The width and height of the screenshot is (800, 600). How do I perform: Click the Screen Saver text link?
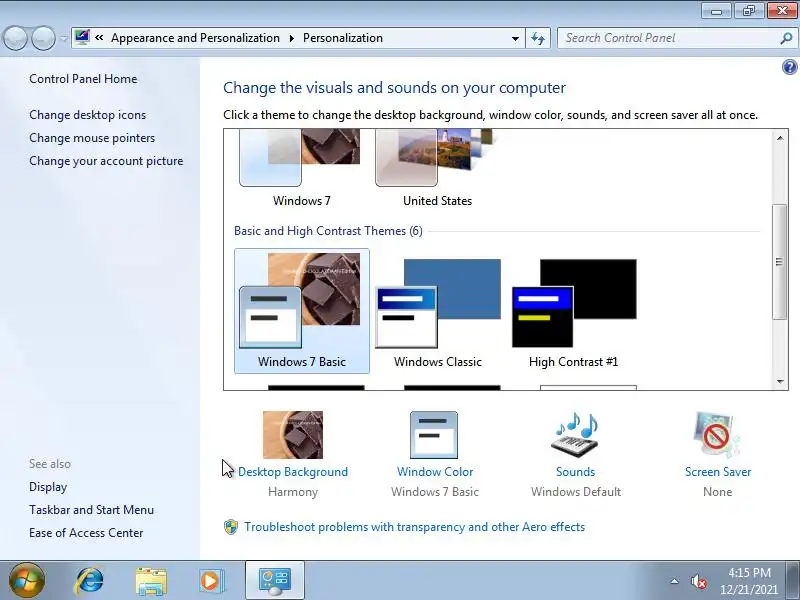[x=718, y=472]
